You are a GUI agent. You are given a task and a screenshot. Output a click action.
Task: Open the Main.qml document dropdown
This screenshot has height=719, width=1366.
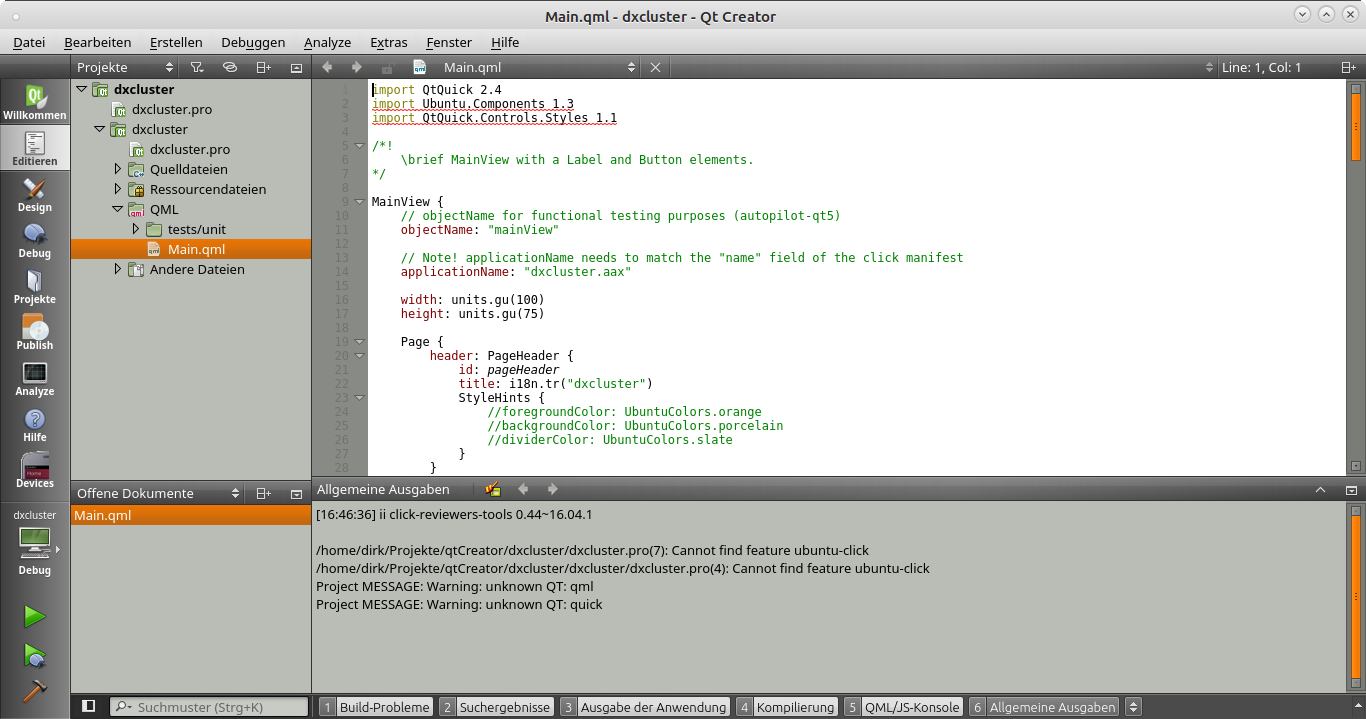click(631, 67)
